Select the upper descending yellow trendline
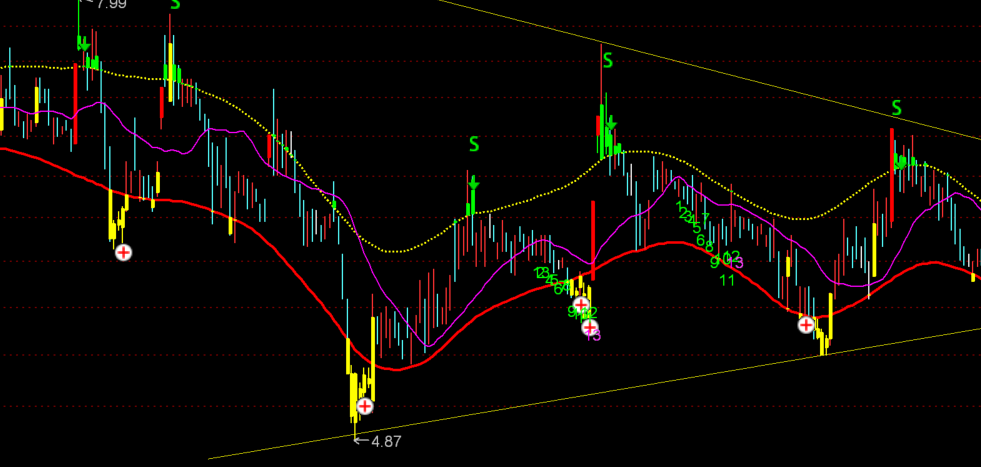Viewport: 981px width, 467px height. click(709, 69)
